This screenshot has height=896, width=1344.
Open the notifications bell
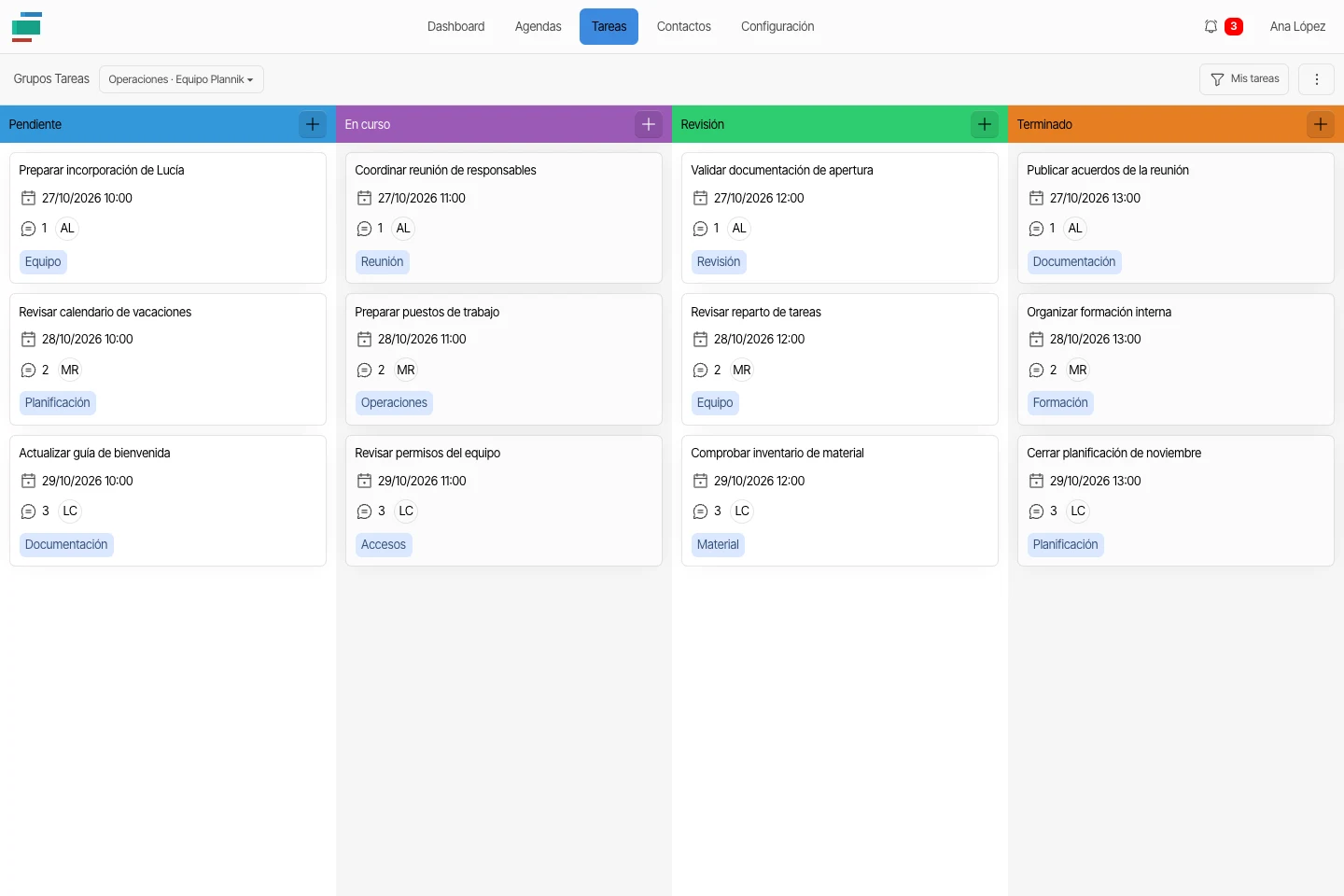1211,27
